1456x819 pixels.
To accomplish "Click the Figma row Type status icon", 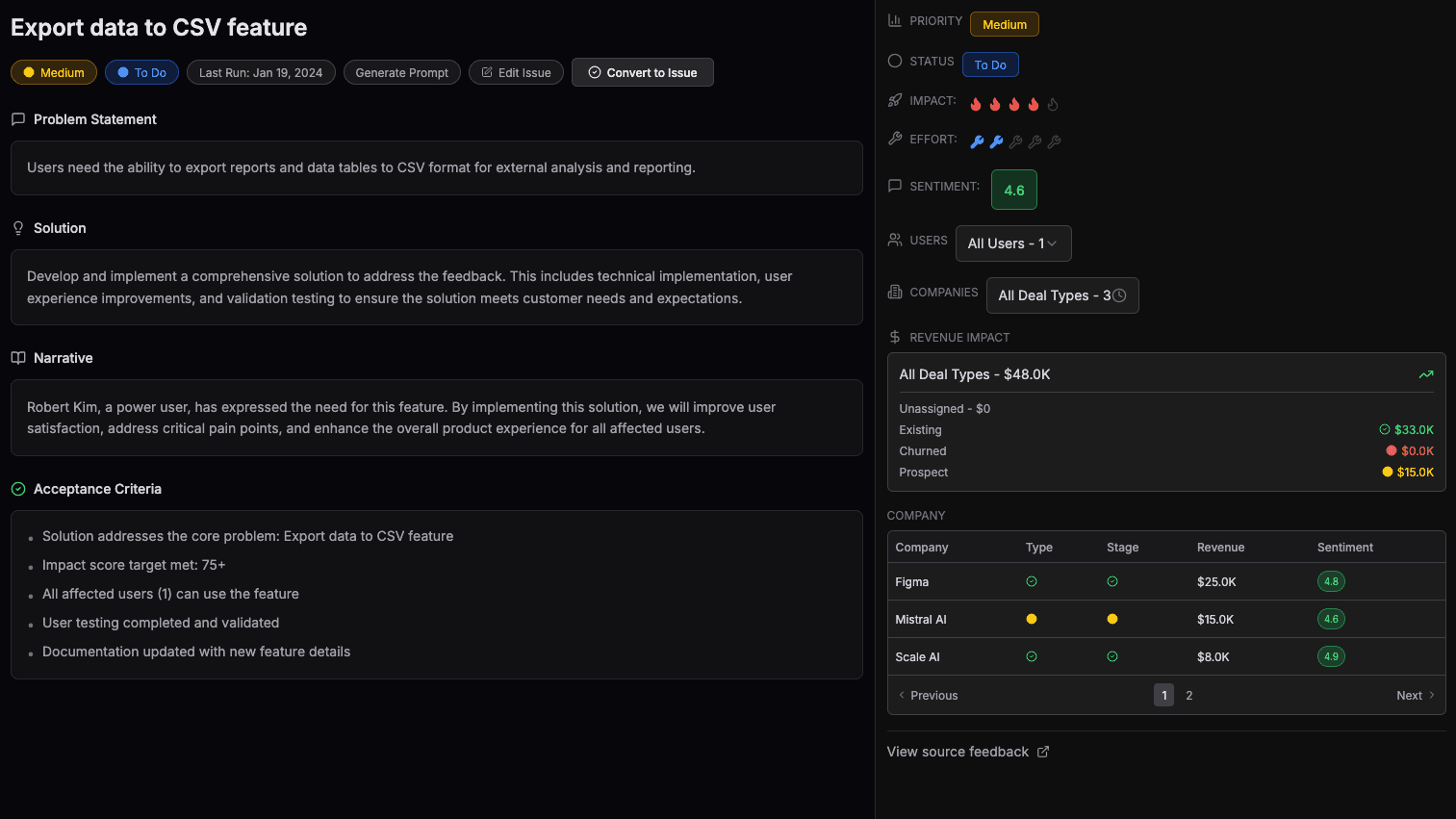I will pos(1032,581).
